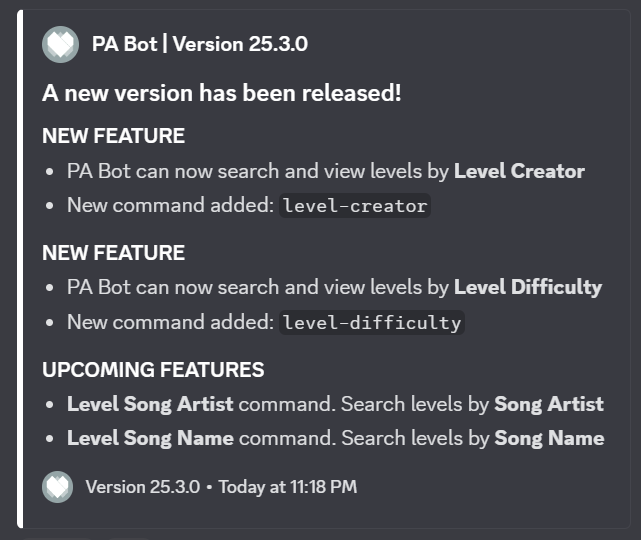Screen dimensions: 641x540
Task: Click the footer text 'Version 25.3.0'
Action: (140, 487)
